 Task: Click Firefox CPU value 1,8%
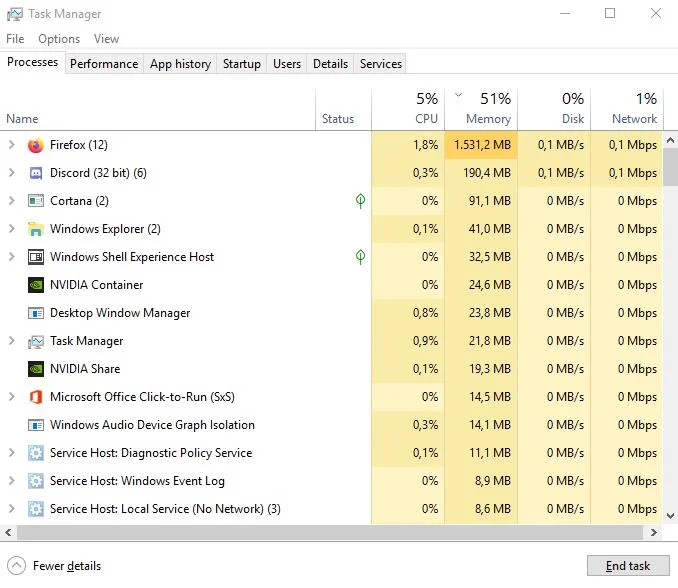(x=408, y=145)
